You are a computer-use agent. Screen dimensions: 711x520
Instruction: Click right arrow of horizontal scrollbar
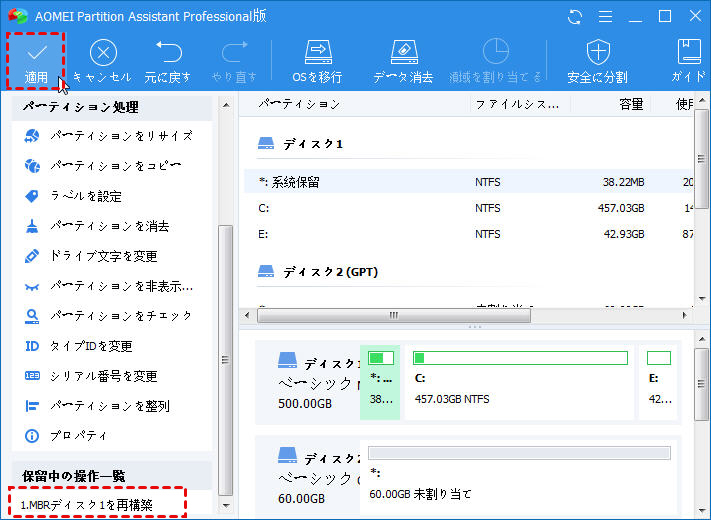pos(685,315)
